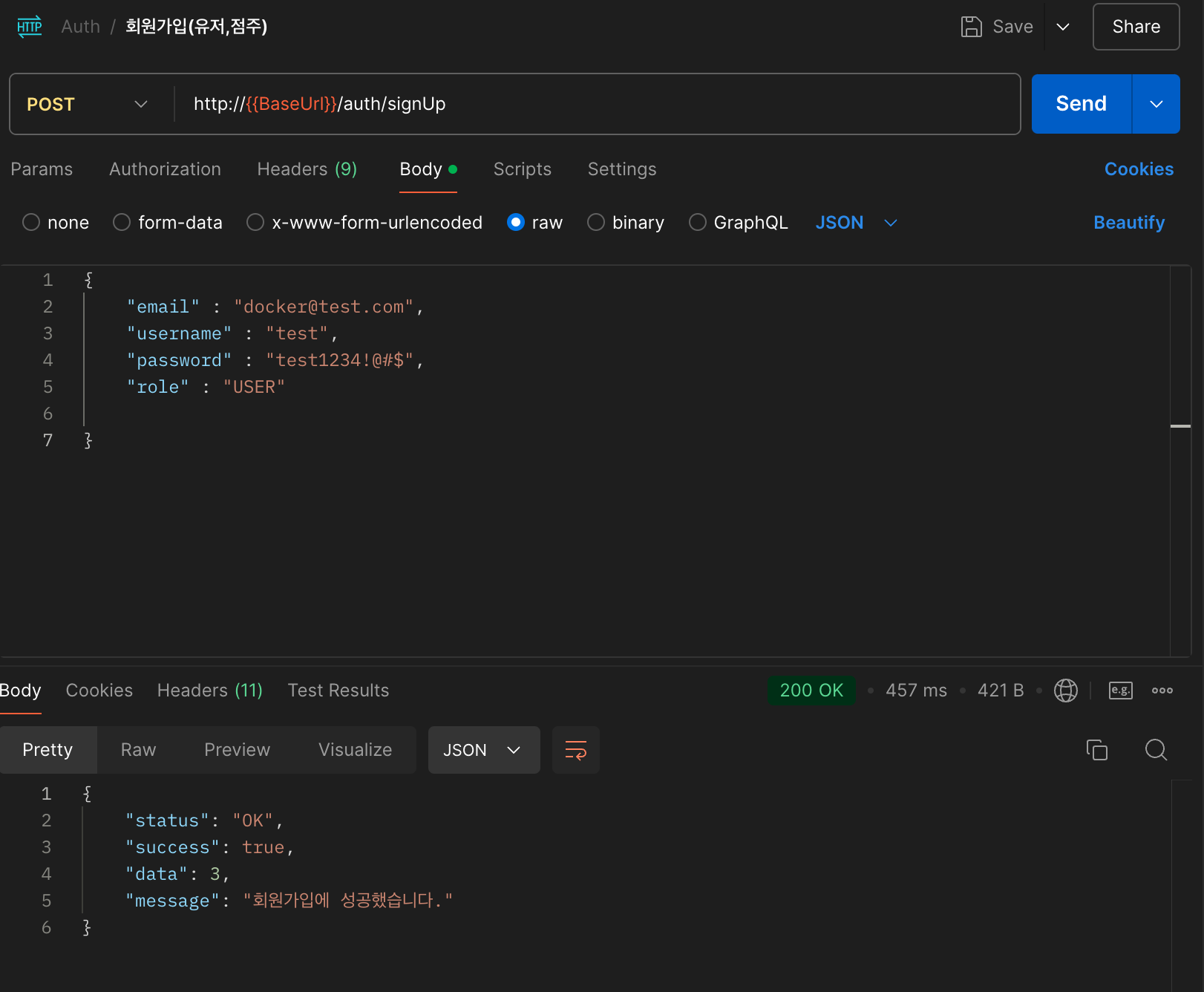
Task: Click the Beautify link
Action: [1128, 223]
